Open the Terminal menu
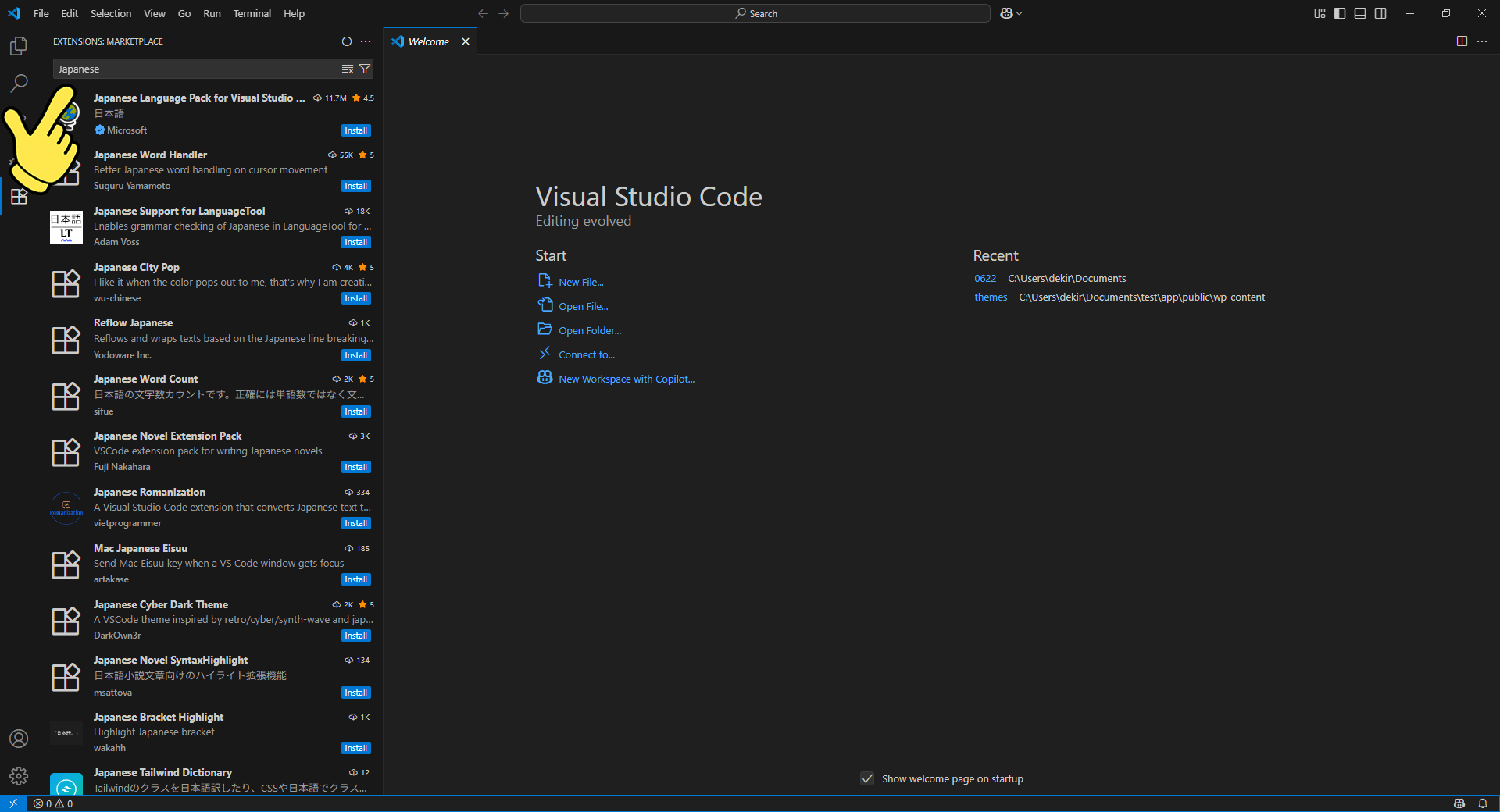 252,13
